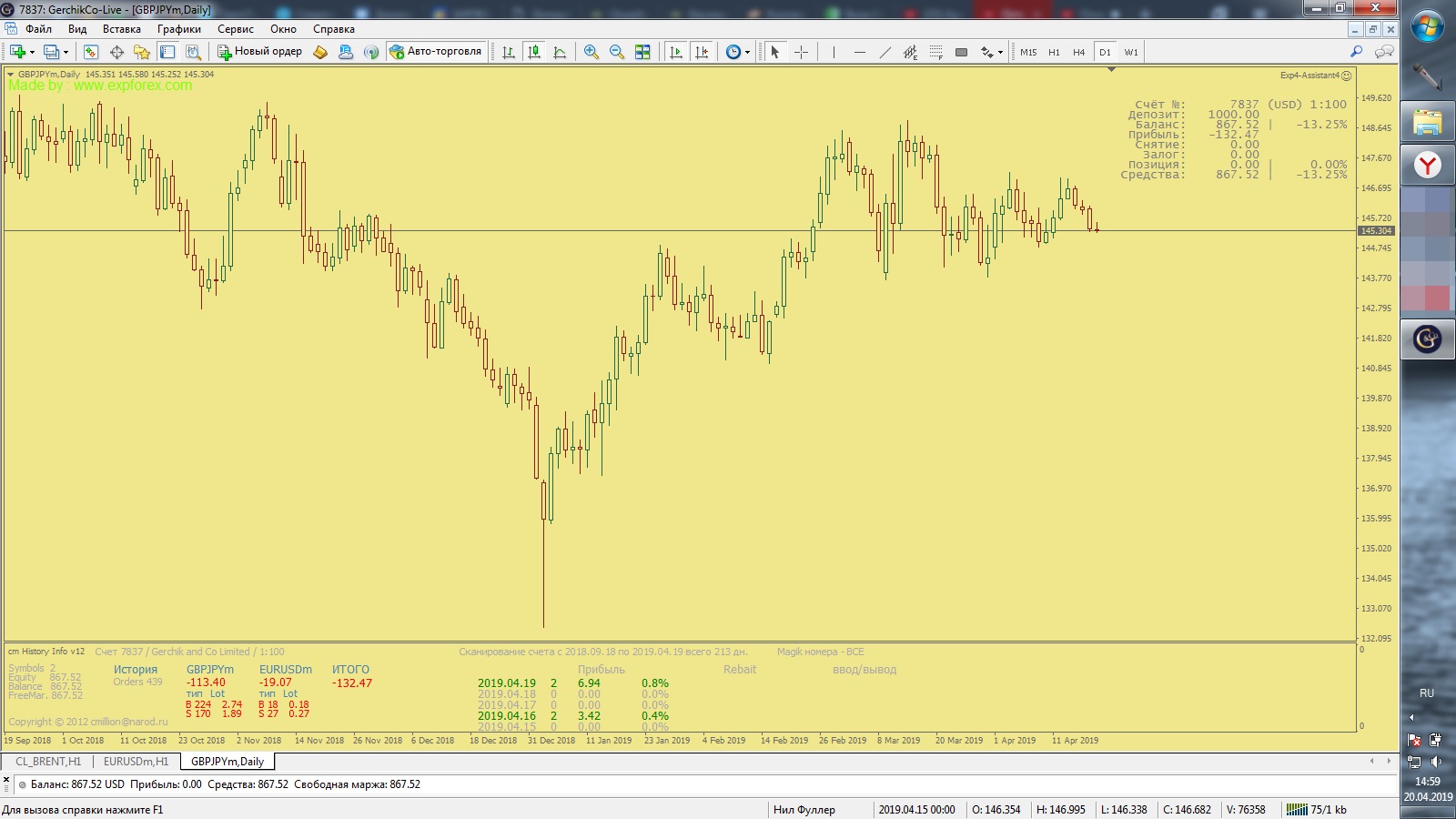Pick the trendline drawing tool
Viewport: 1456px width, 819px height.
885,52
